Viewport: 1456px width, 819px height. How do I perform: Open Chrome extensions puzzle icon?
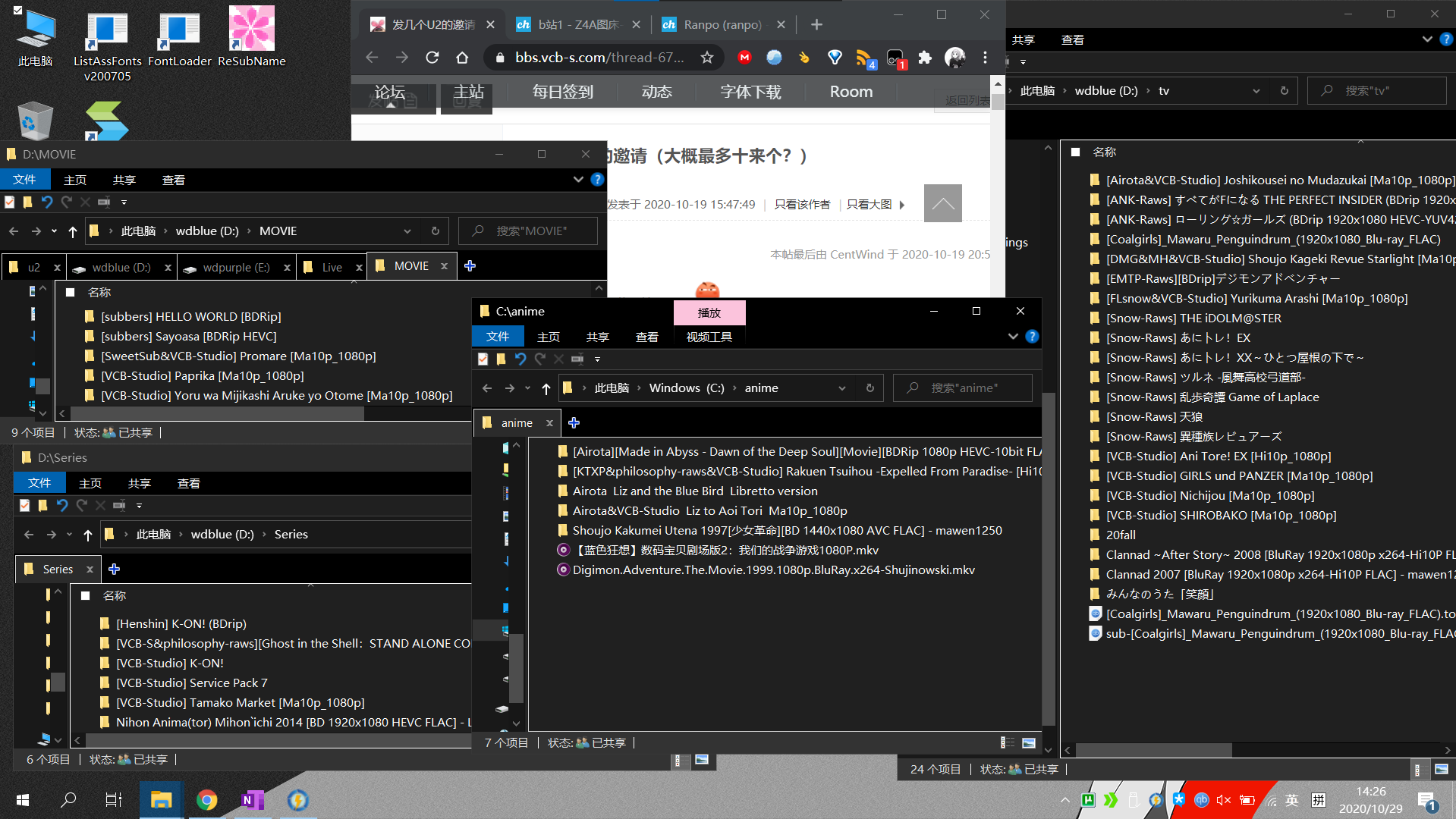point(925,58)
